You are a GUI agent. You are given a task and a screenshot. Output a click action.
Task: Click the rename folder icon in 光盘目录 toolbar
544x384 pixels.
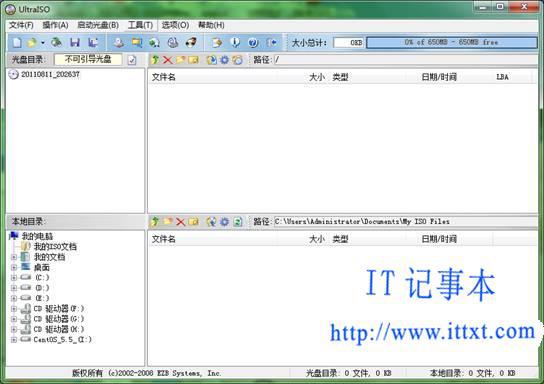point(193,60)
